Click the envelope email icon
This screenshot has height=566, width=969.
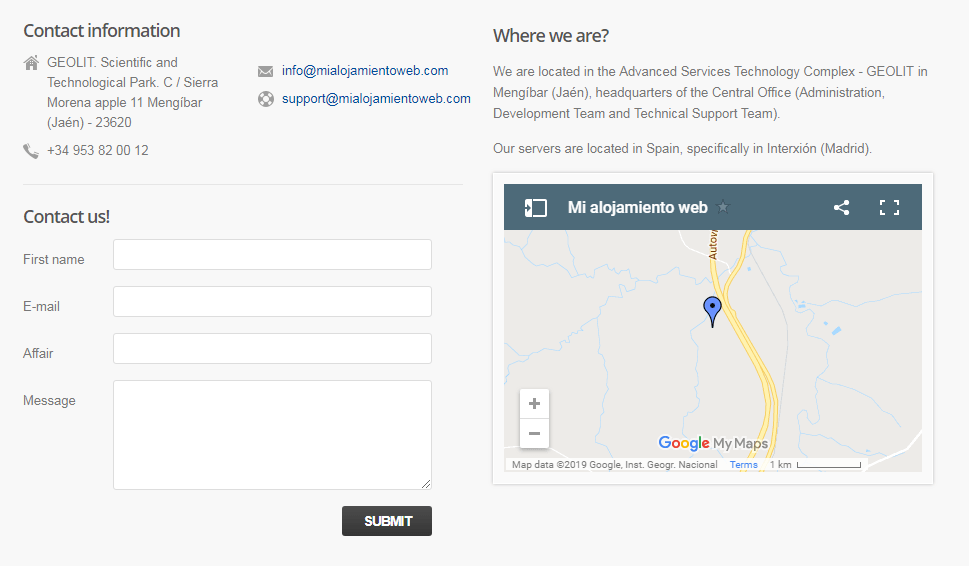point(266,71)
